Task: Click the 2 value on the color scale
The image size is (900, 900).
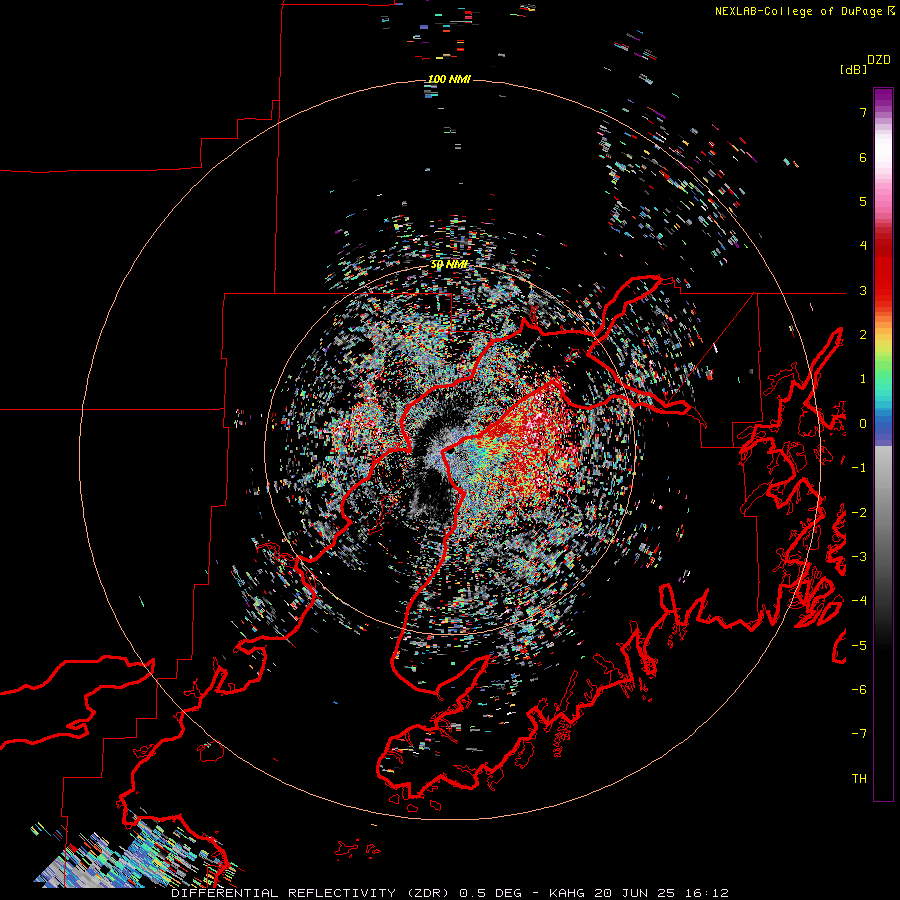Action: coord(863,335)
